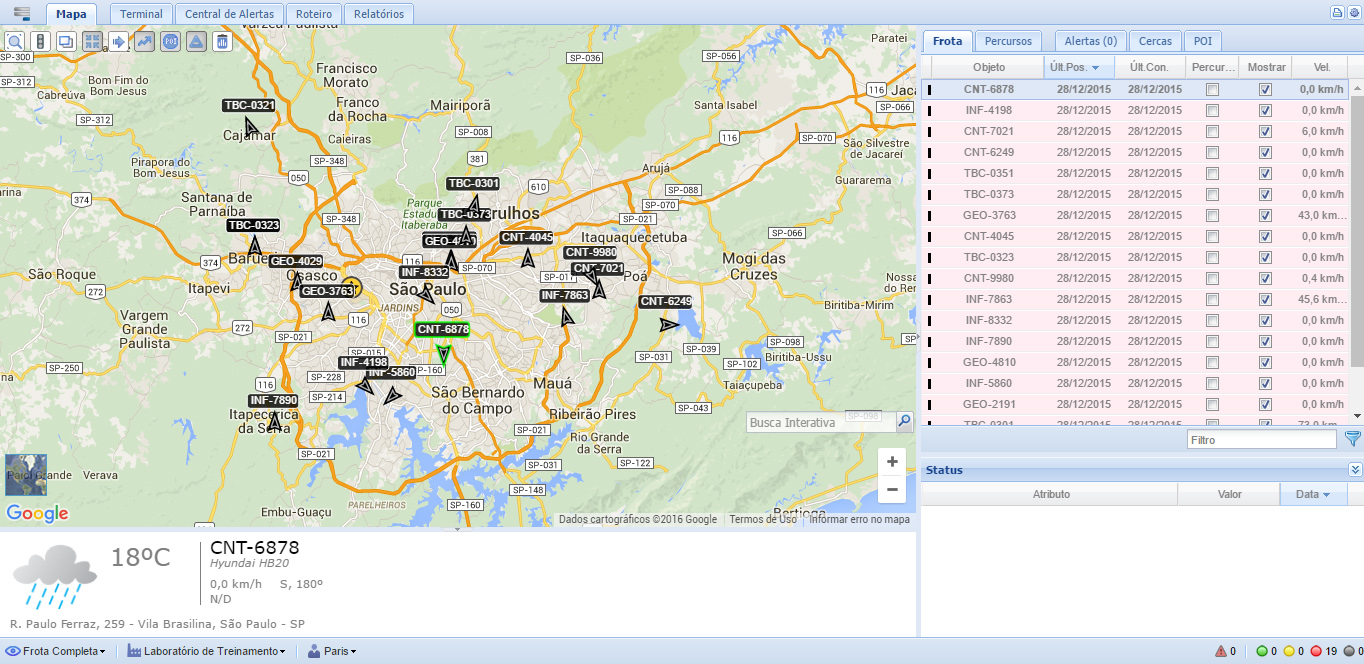This screenshot has width=1364, height=664.
Task: Click Informar erro no mapa link
Action: click(860, 519)
